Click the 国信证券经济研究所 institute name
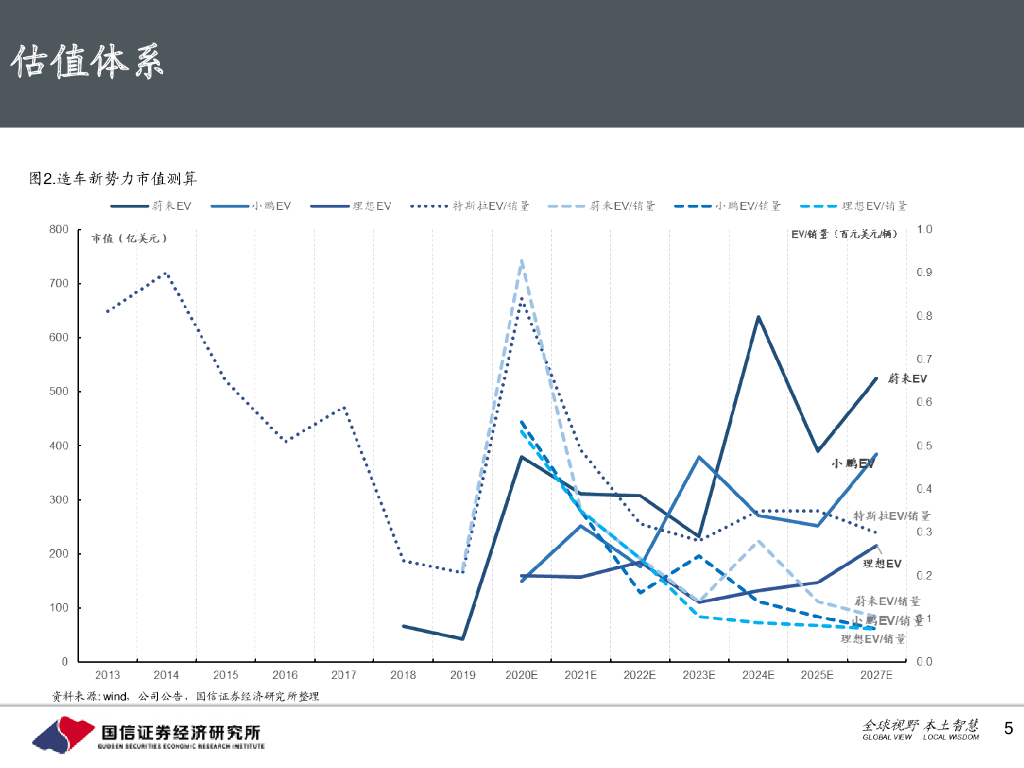Image resolution: width=1024 pixels, height=768 pixels. pyautogui.click(x=181, y=733)
